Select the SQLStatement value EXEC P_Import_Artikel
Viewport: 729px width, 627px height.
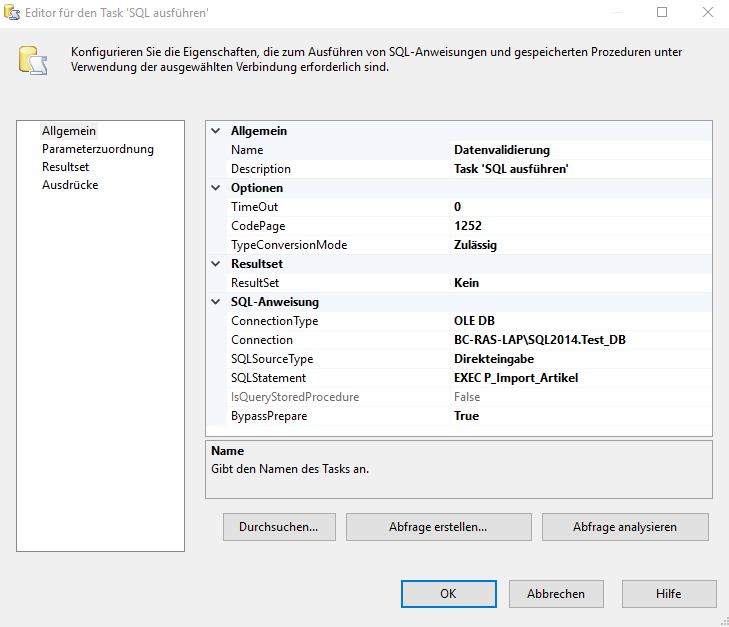515,378
